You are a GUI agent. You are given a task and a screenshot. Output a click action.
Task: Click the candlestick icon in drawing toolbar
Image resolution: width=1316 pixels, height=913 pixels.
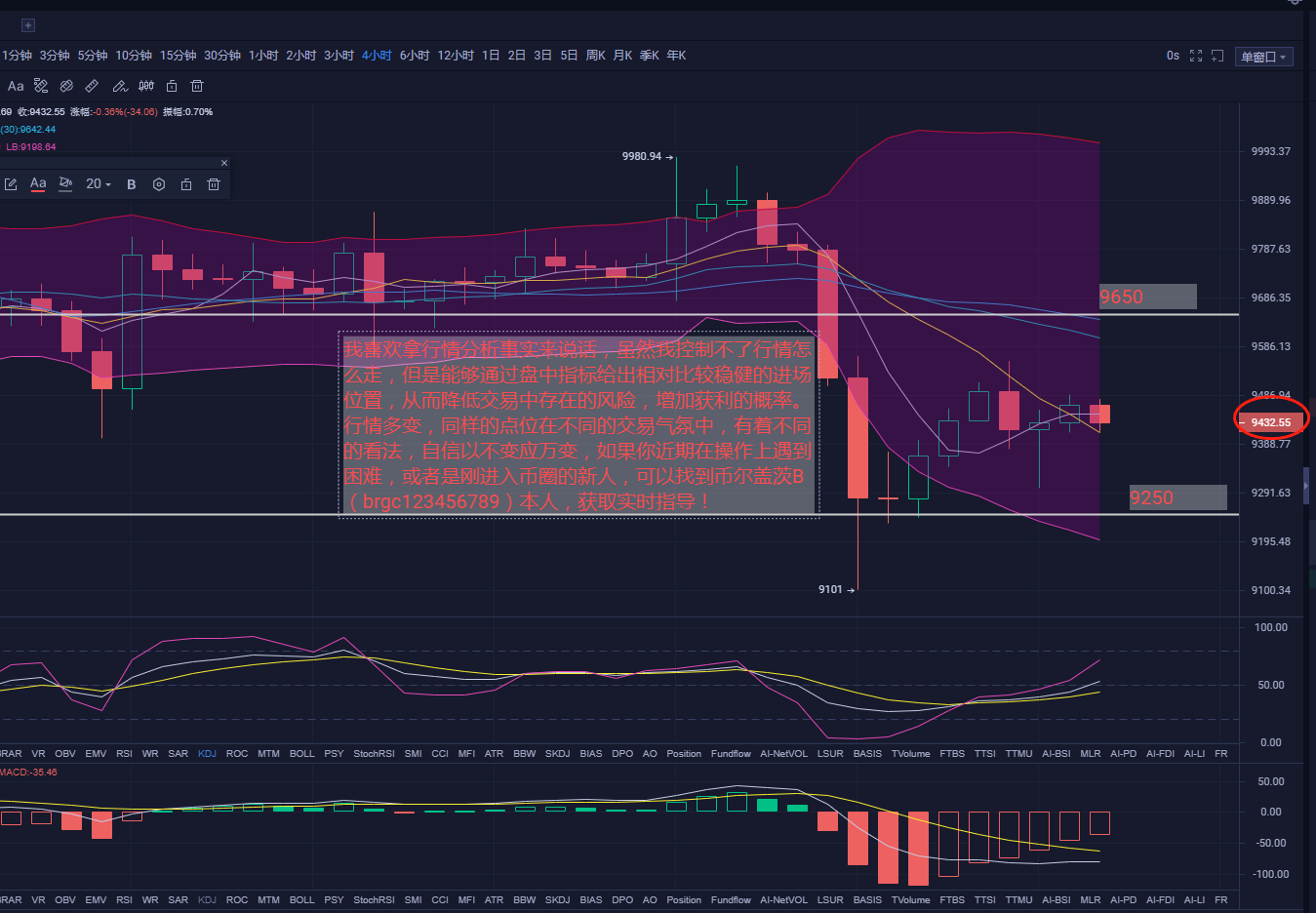(146, 86)
